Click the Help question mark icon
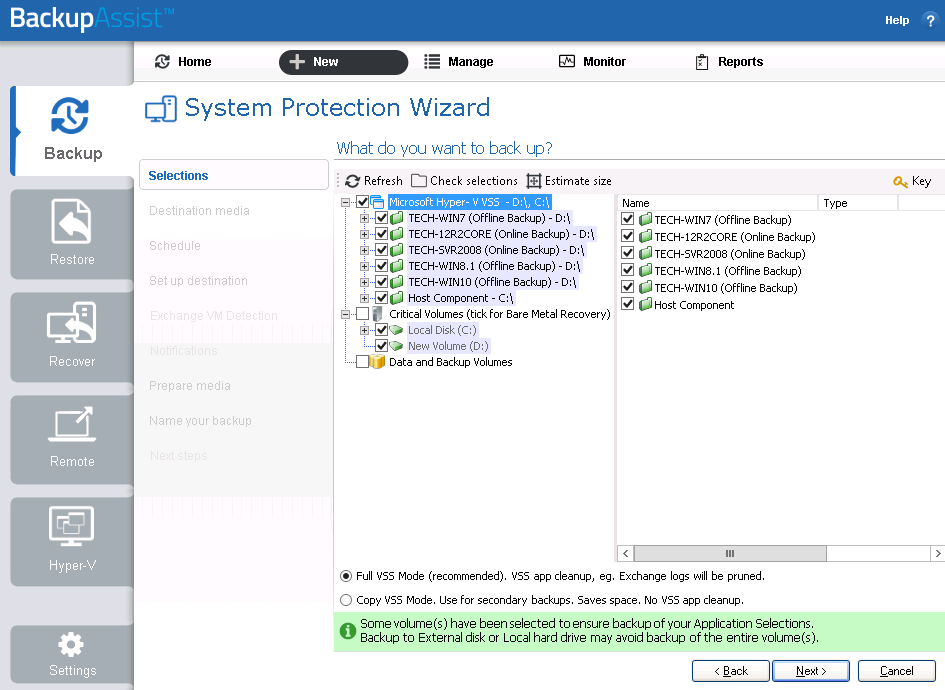Image resolution: width=945 pixels, height=690 pixels. (x=930, y=20)
